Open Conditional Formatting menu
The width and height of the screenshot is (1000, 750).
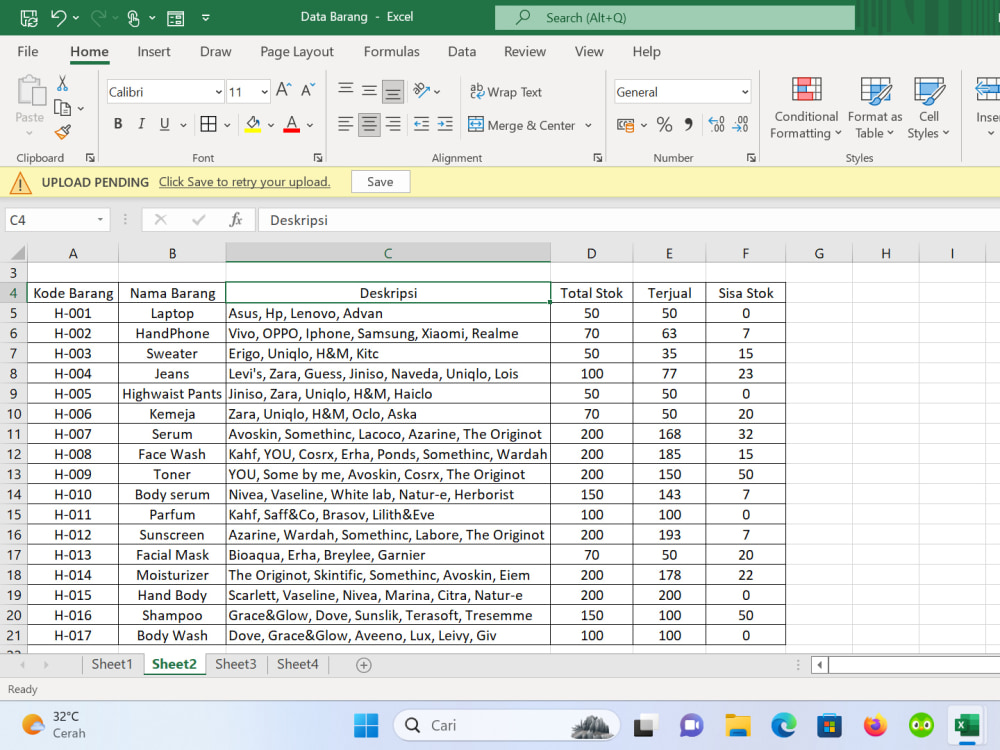point(806,107)
